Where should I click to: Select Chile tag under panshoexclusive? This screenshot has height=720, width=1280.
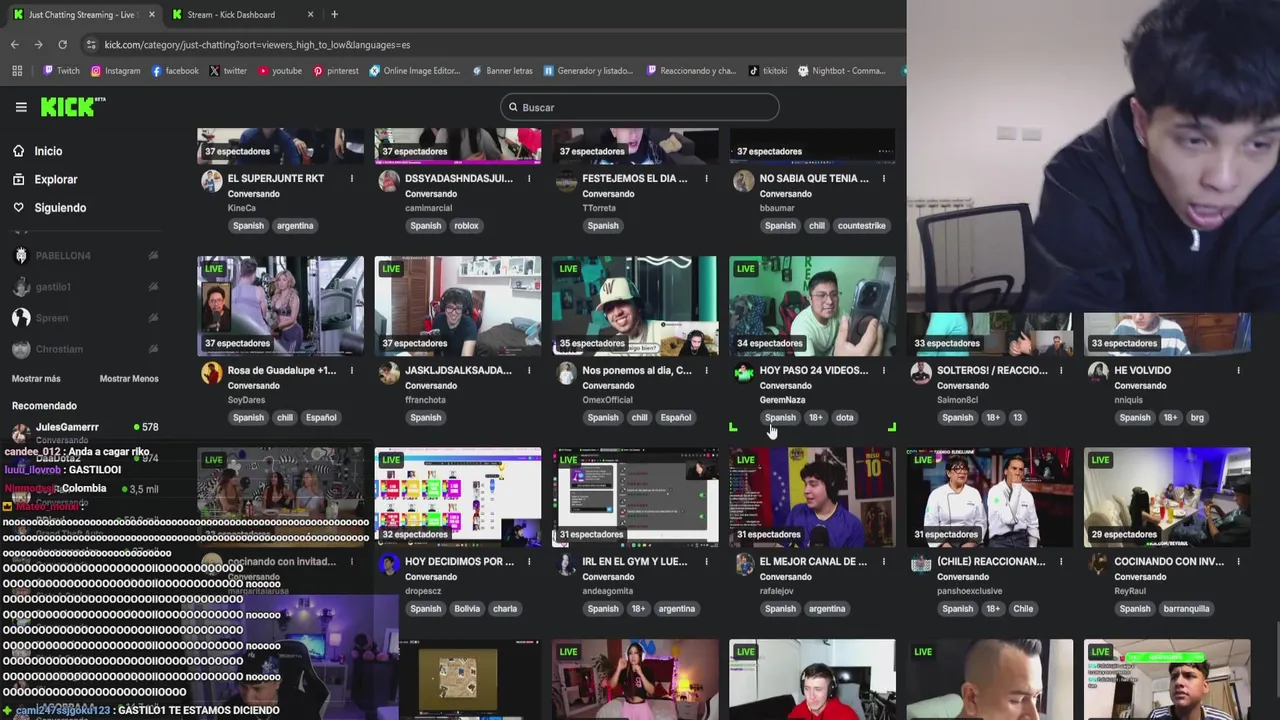tap(1023, 609)
